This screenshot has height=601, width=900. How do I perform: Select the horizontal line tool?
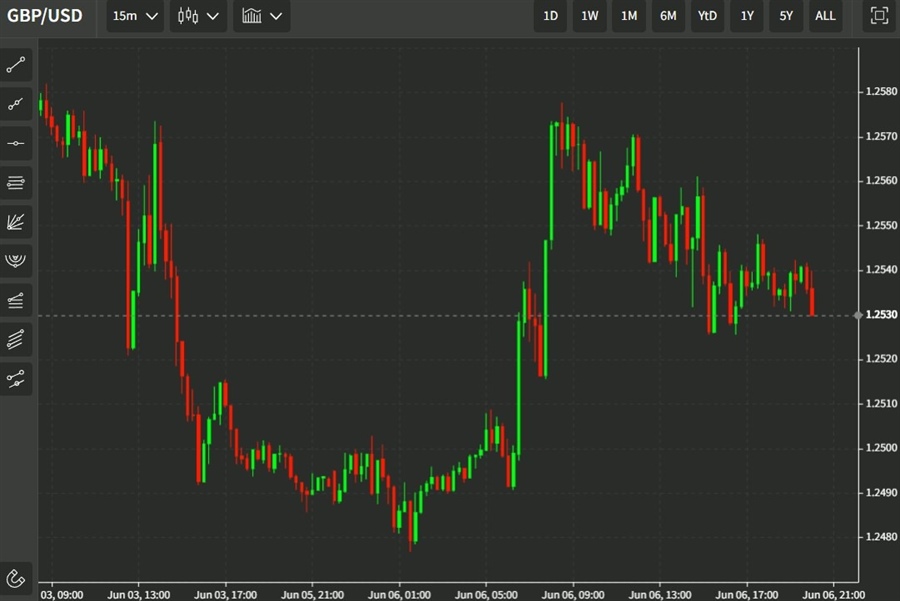point(15,143)
